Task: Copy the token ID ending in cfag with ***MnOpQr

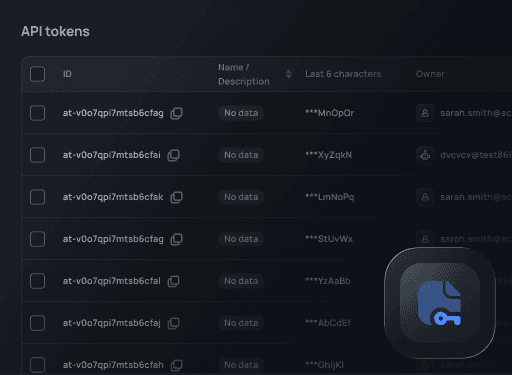Action: (176, 113)
